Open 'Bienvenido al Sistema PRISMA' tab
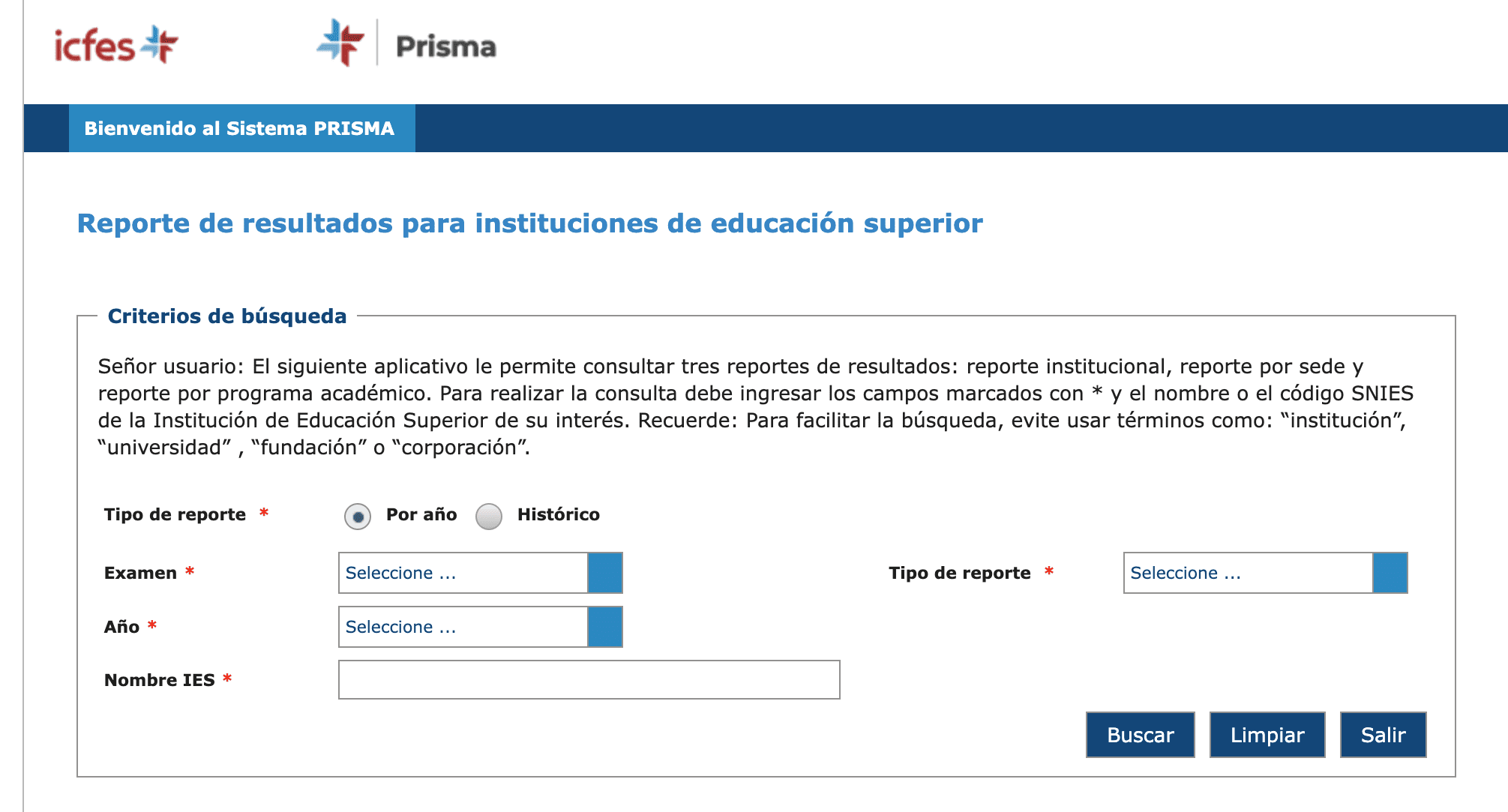The image size is (1508, 812). (x=239, y=128)
